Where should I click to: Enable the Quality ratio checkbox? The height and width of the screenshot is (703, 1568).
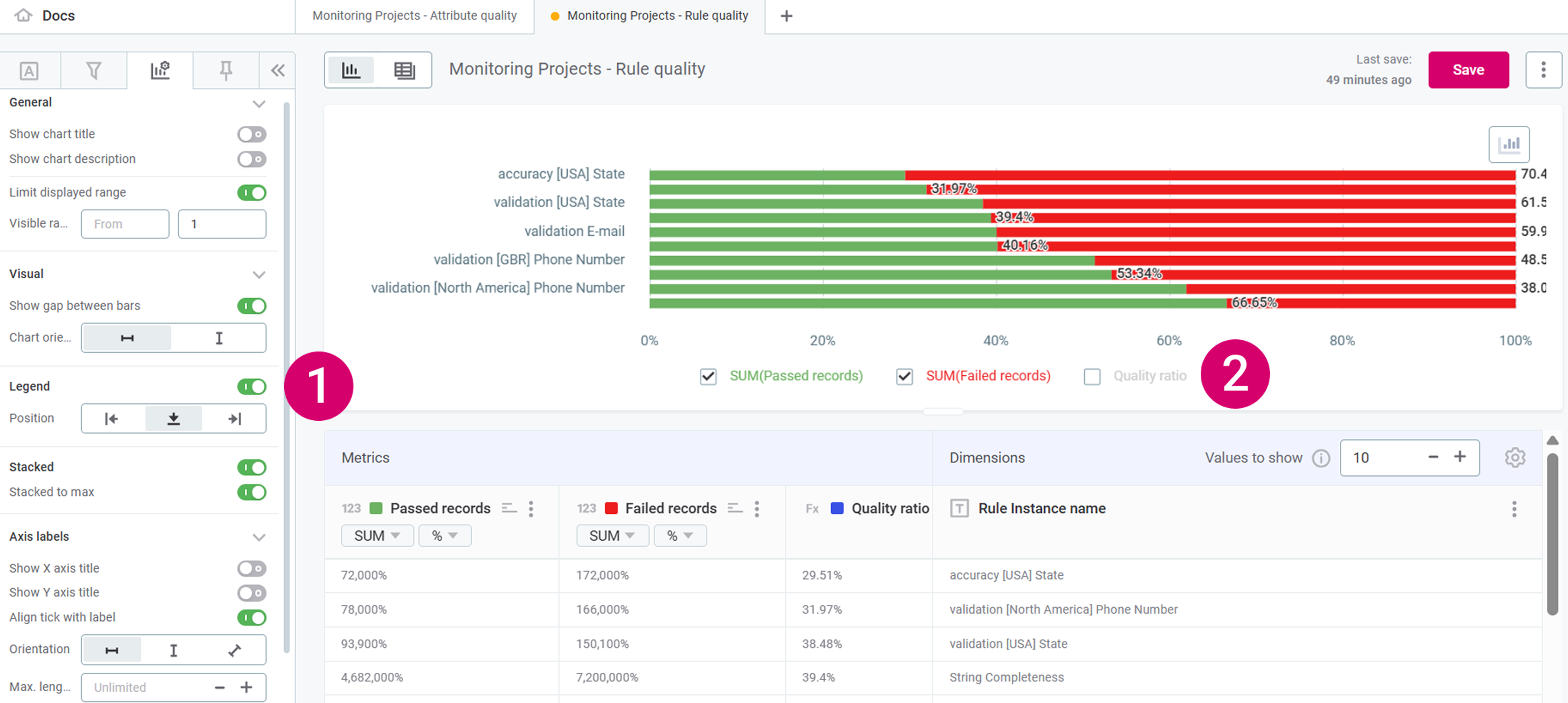1092,377
